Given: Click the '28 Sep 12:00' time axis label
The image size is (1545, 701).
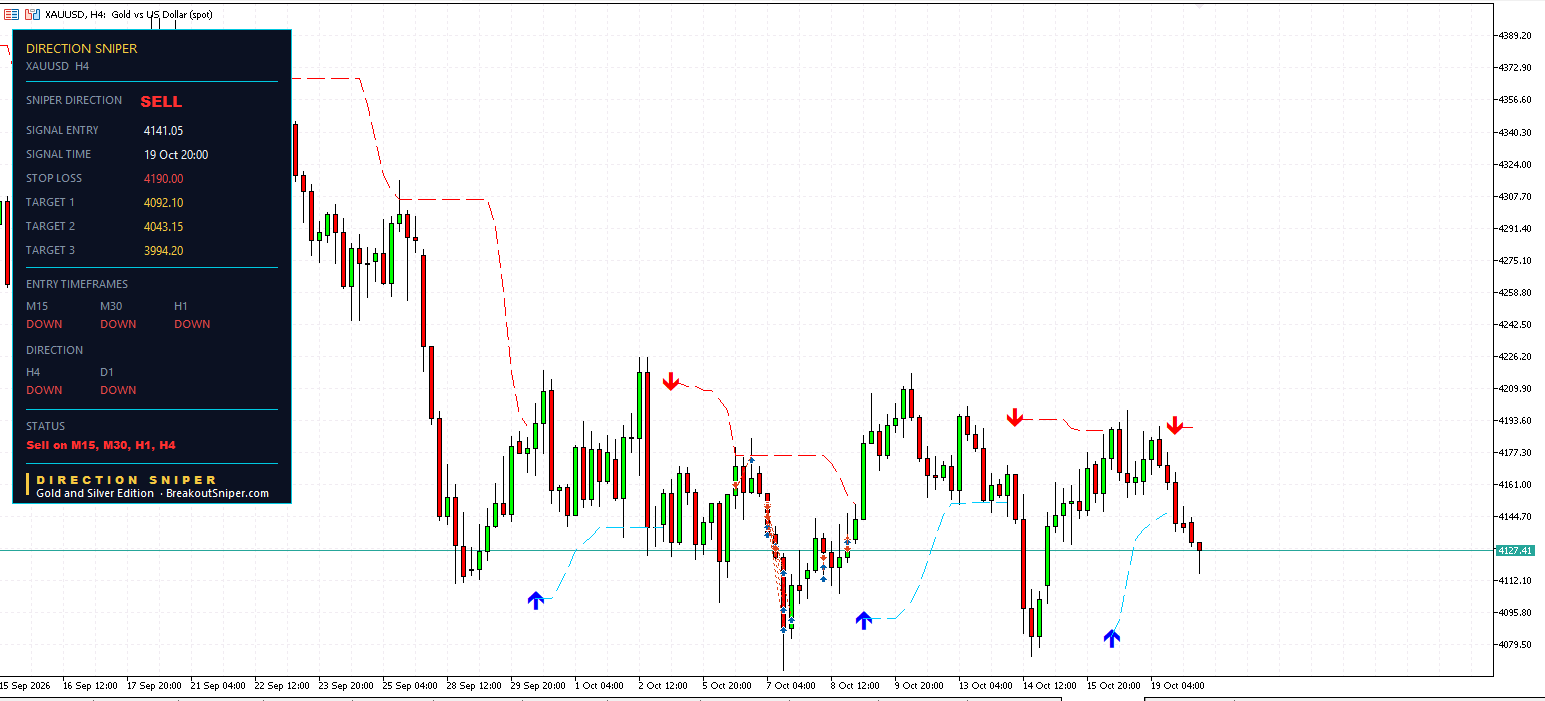Looking at the screenshot, I should (476, 686).
